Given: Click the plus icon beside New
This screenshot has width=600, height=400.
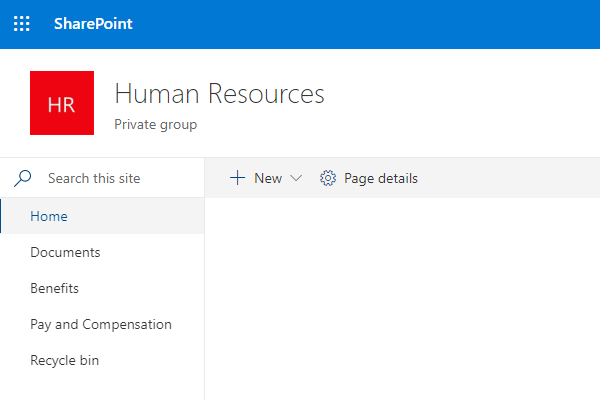Looking at the screenshot, I should coord(237,178).
